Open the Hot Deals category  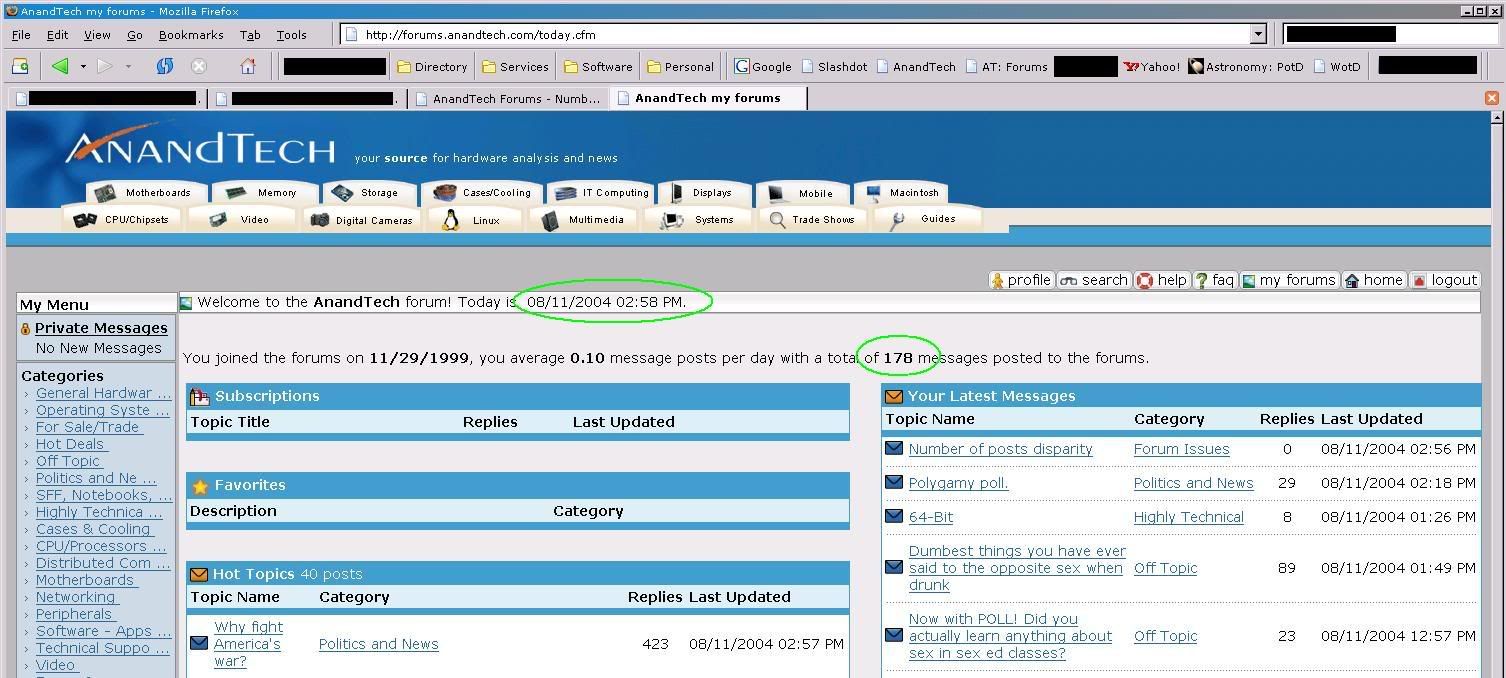[x=70, y=444]
